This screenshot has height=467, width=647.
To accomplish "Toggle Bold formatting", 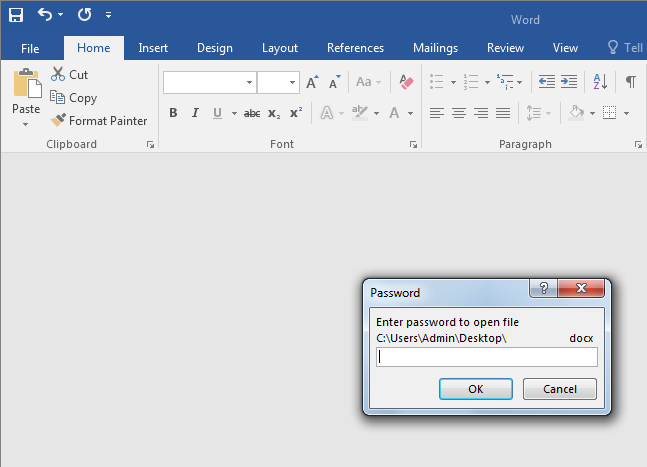I will point(173,113).
